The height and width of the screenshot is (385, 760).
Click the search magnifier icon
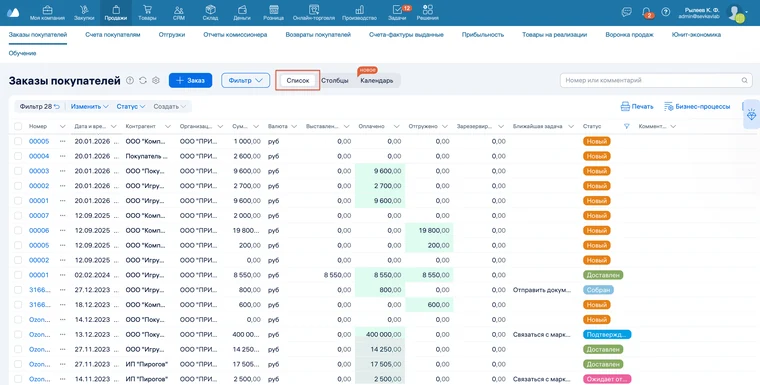744,80
